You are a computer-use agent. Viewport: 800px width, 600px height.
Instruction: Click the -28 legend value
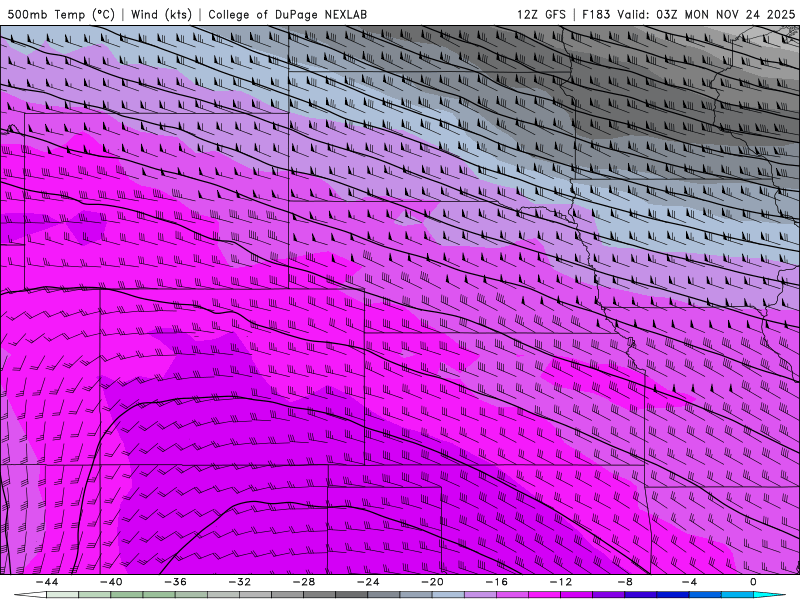click(304, 582)
